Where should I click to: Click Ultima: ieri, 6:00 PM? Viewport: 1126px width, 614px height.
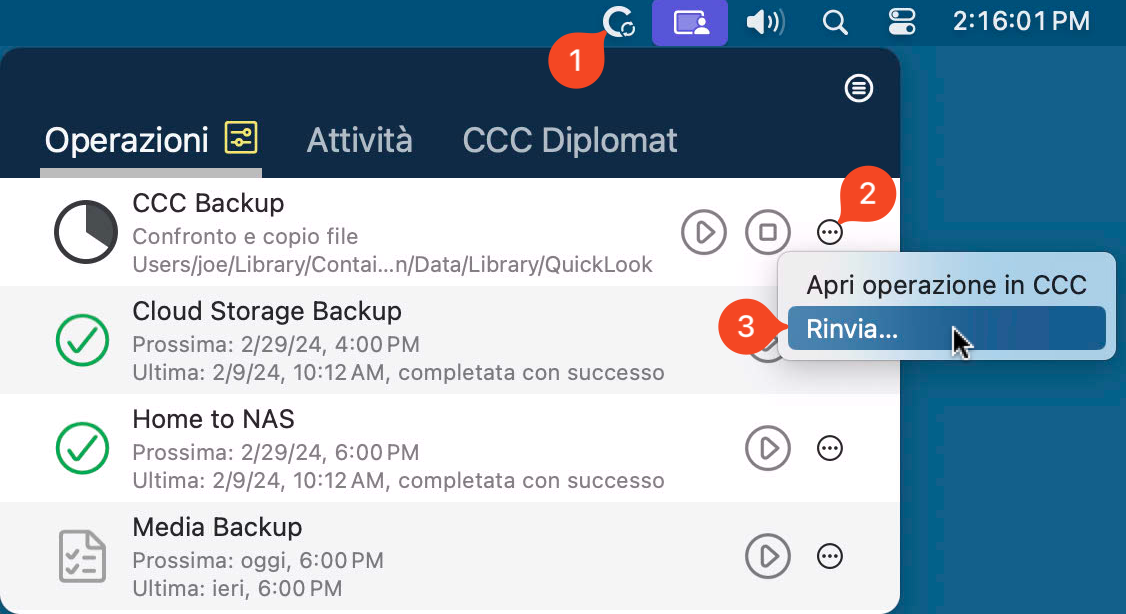[237, 588]
